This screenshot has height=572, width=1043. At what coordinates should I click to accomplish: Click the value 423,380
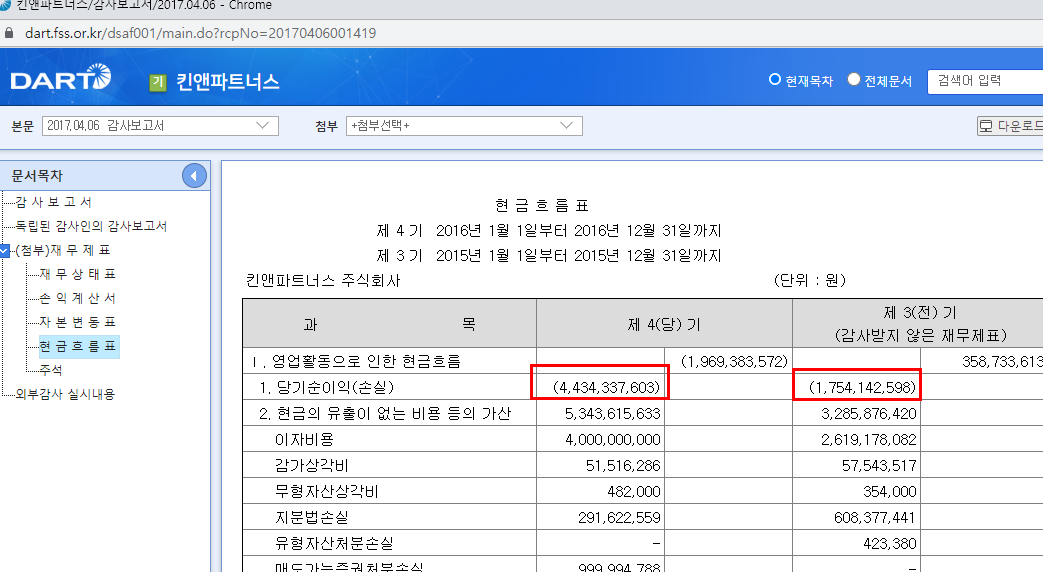[x=890, y=543]
